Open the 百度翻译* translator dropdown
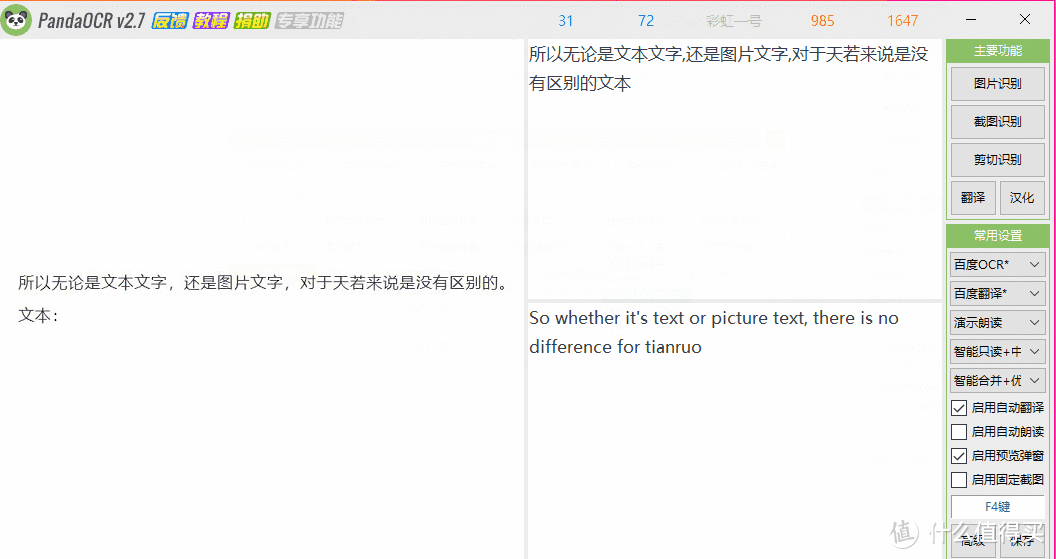This screenshot has width=1056, height=559. 997,294
